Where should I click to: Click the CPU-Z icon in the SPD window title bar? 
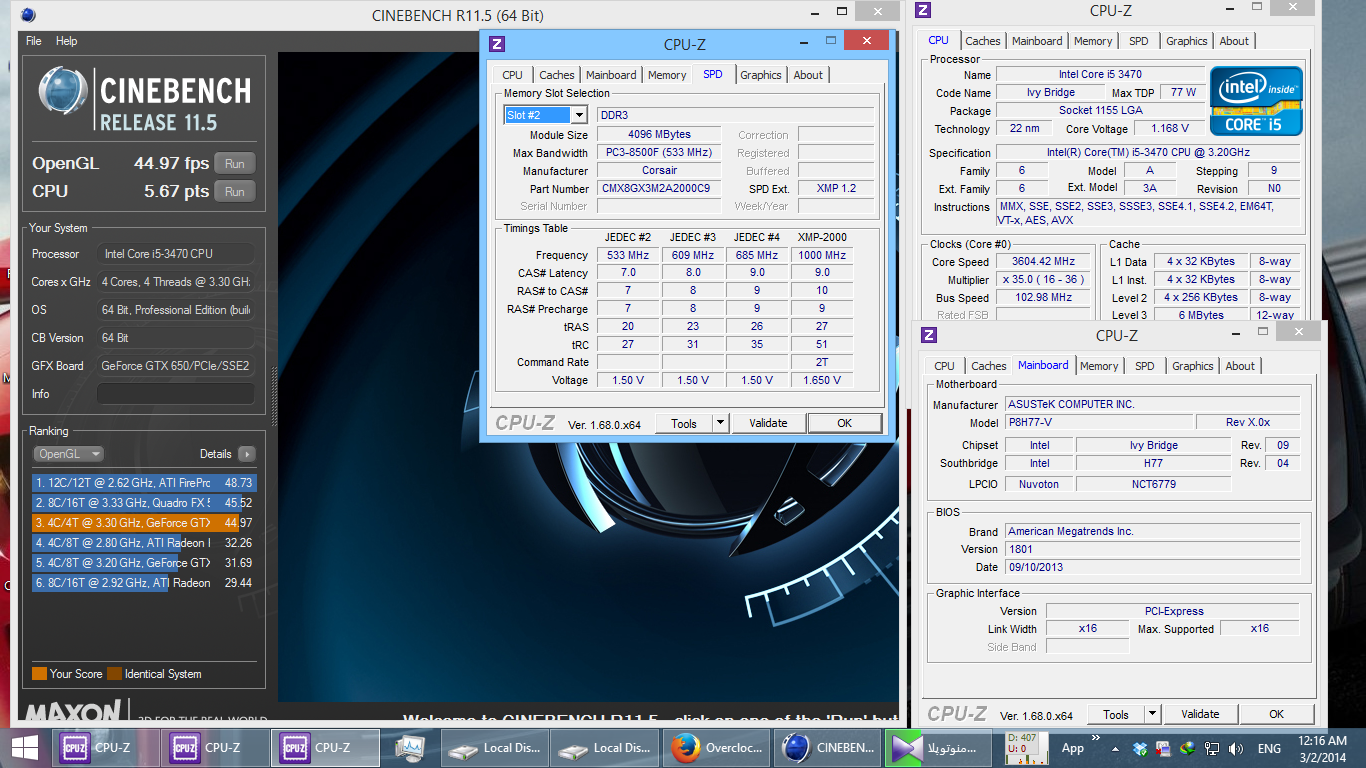click(x=497, y=44)
